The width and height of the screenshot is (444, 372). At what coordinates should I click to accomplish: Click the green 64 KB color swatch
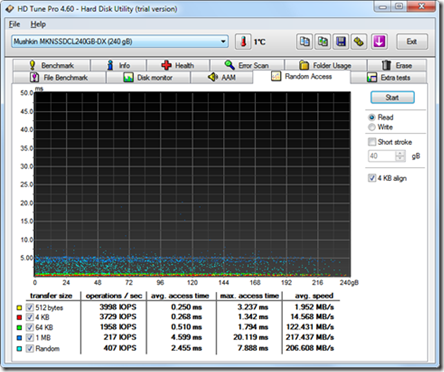(x=19, y=328)
